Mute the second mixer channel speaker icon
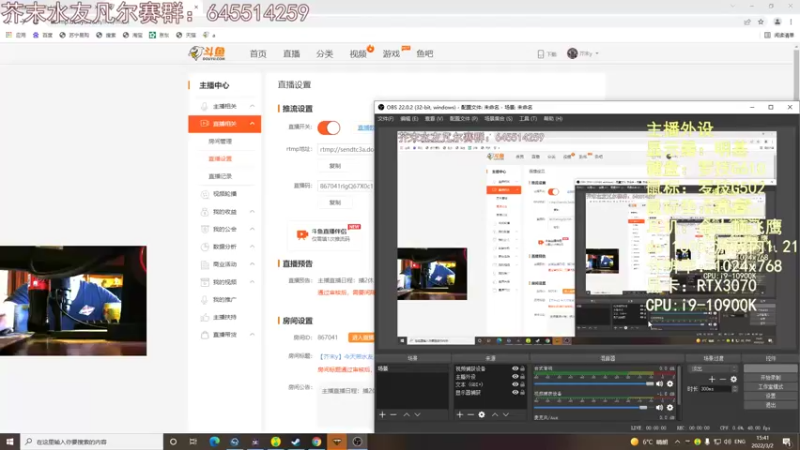The image size is (800, 450). [x=660, y=407]
